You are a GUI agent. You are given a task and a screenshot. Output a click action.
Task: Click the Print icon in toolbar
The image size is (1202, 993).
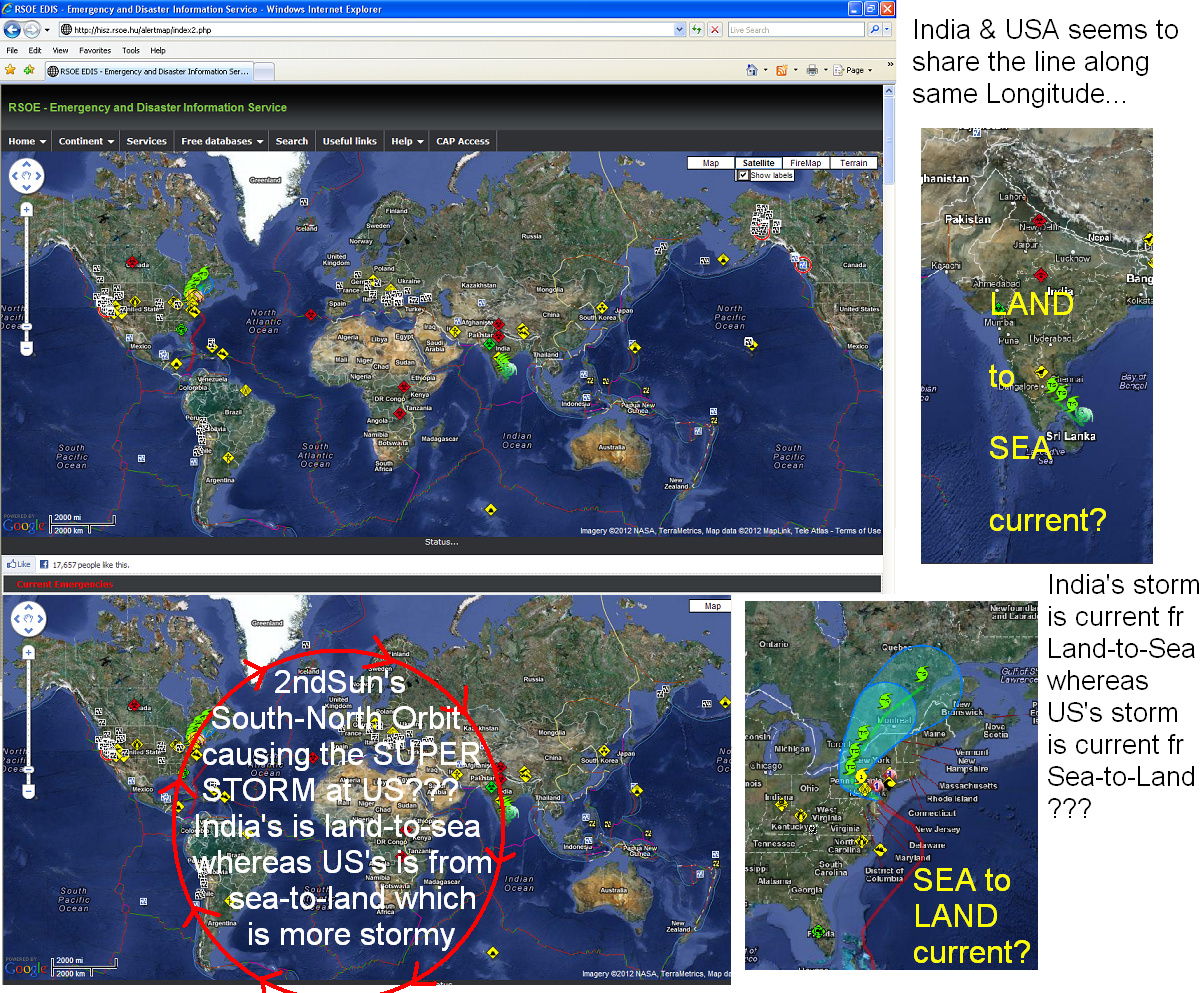coord(812,70)
